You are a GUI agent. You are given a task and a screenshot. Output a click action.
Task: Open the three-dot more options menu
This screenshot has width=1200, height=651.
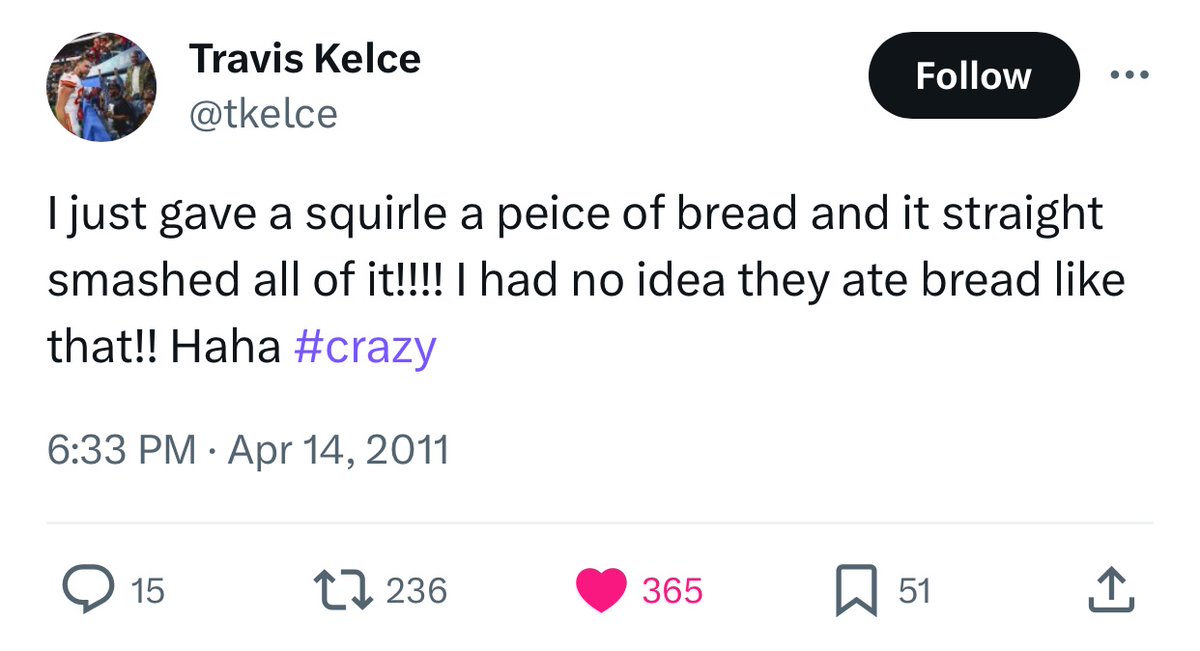tap(1130, 76)
